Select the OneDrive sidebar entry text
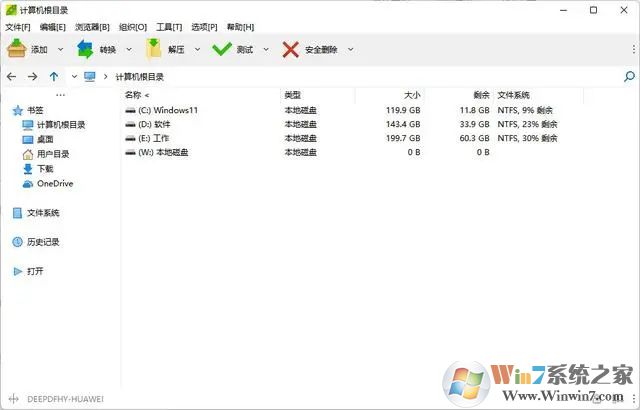Image resolution: width=640 pixels, height=410 pixels. click(55, 184)
